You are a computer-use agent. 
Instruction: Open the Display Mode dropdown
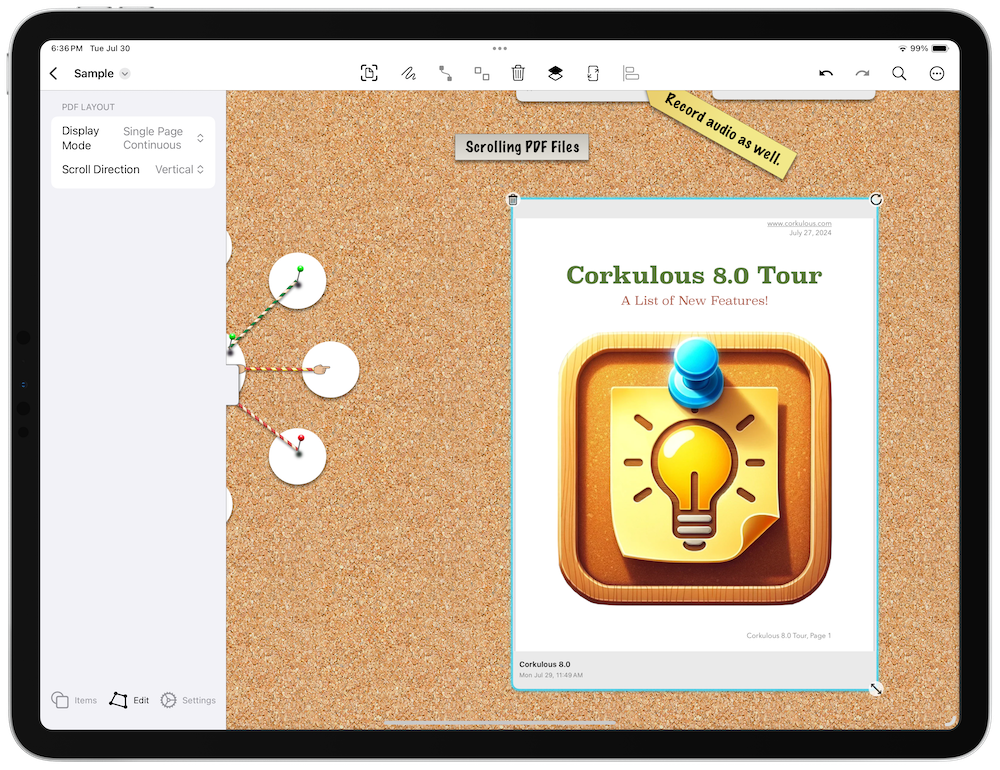point(133,138)
